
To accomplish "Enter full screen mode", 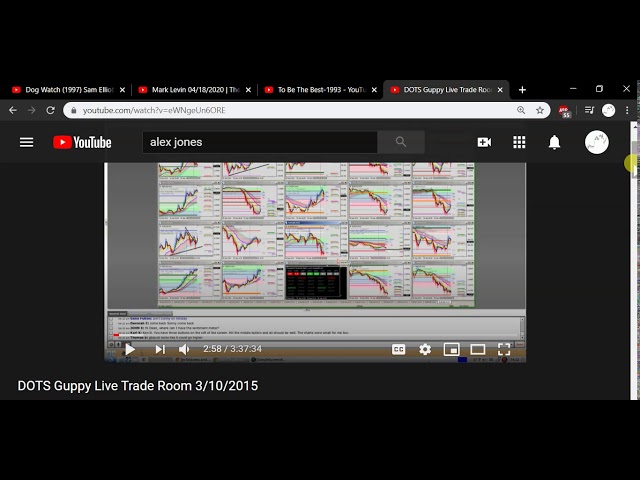I will click(x=504, y=349).
